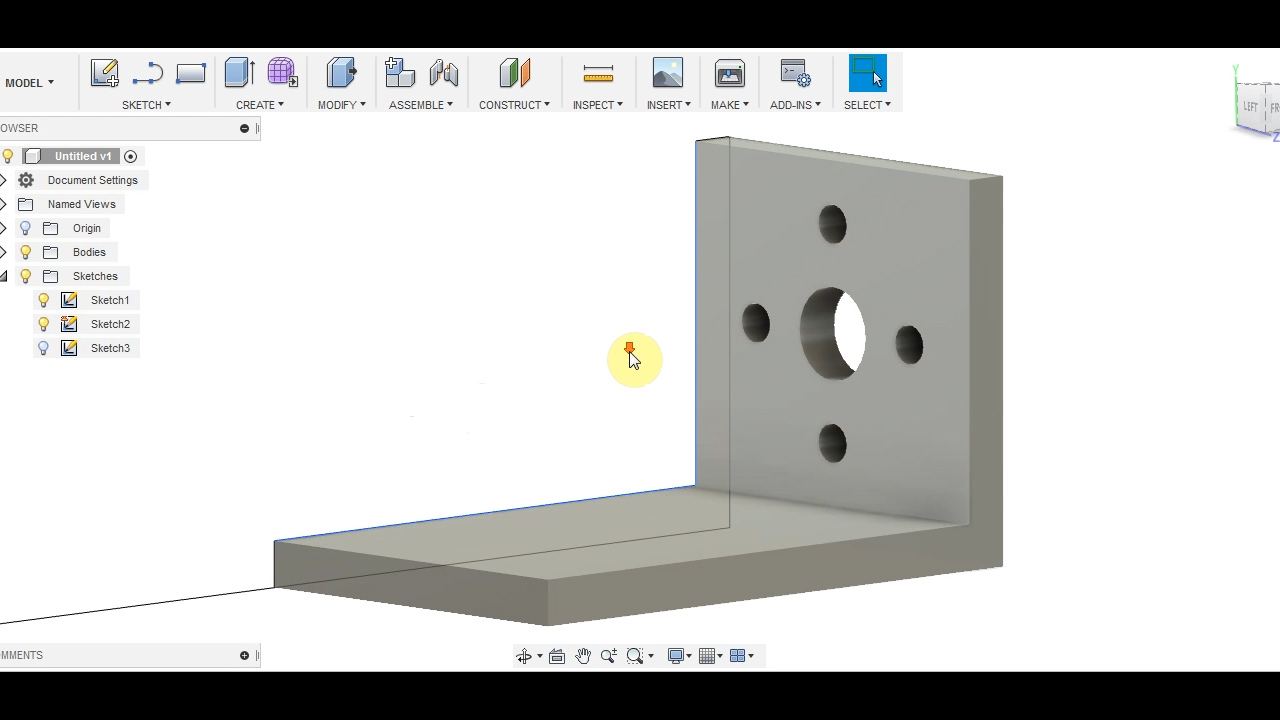Click the Insert image icon
The height and width of the screenshot is (720, 1280).
668,73
